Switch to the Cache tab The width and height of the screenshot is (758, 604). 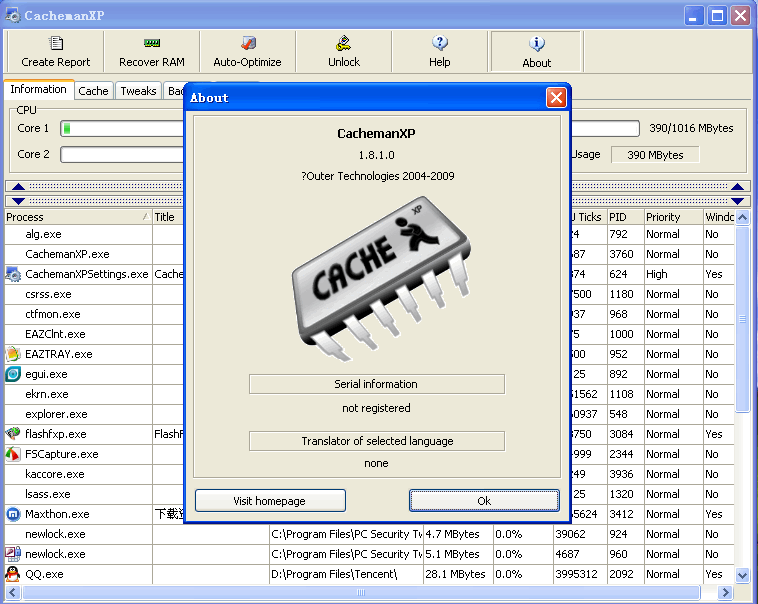click(93, 90)
